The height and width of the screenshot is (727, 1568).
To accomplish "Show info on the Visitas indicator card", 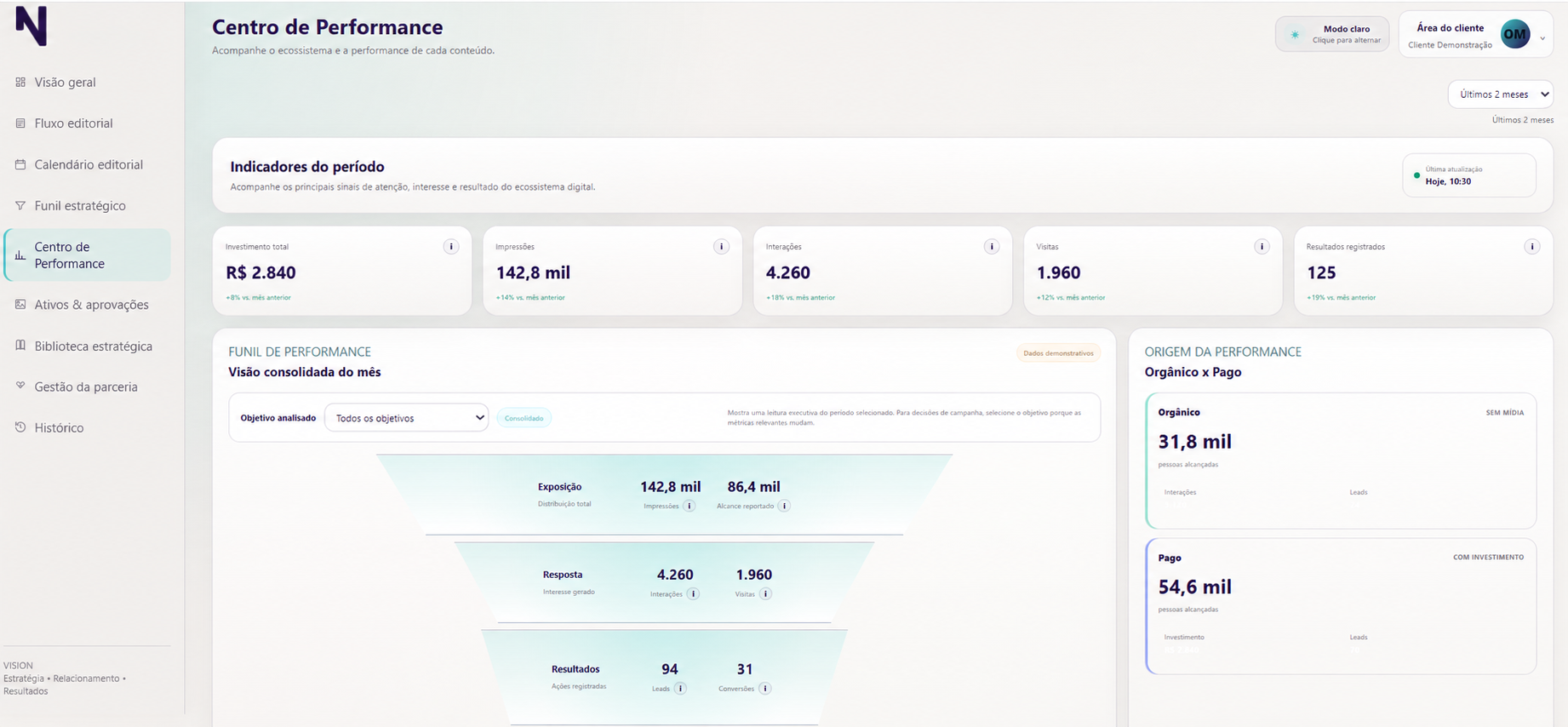I will pos(1262,247).
